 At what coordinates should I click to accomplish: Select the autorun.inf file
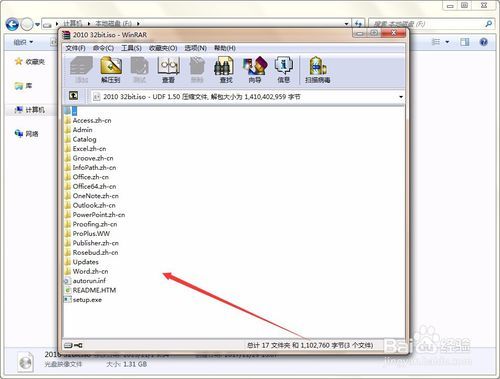(85, 281)
